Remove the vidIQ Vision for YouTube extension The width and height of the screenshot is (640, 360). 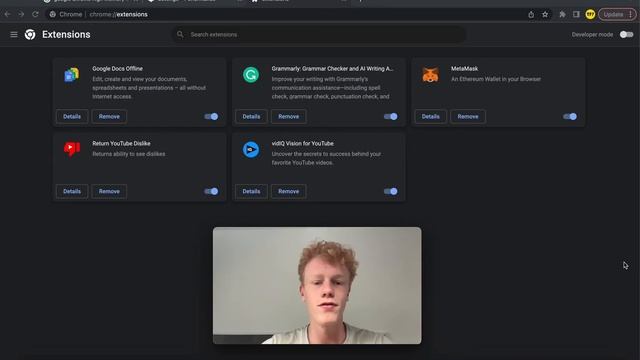[x=289, y=191]
